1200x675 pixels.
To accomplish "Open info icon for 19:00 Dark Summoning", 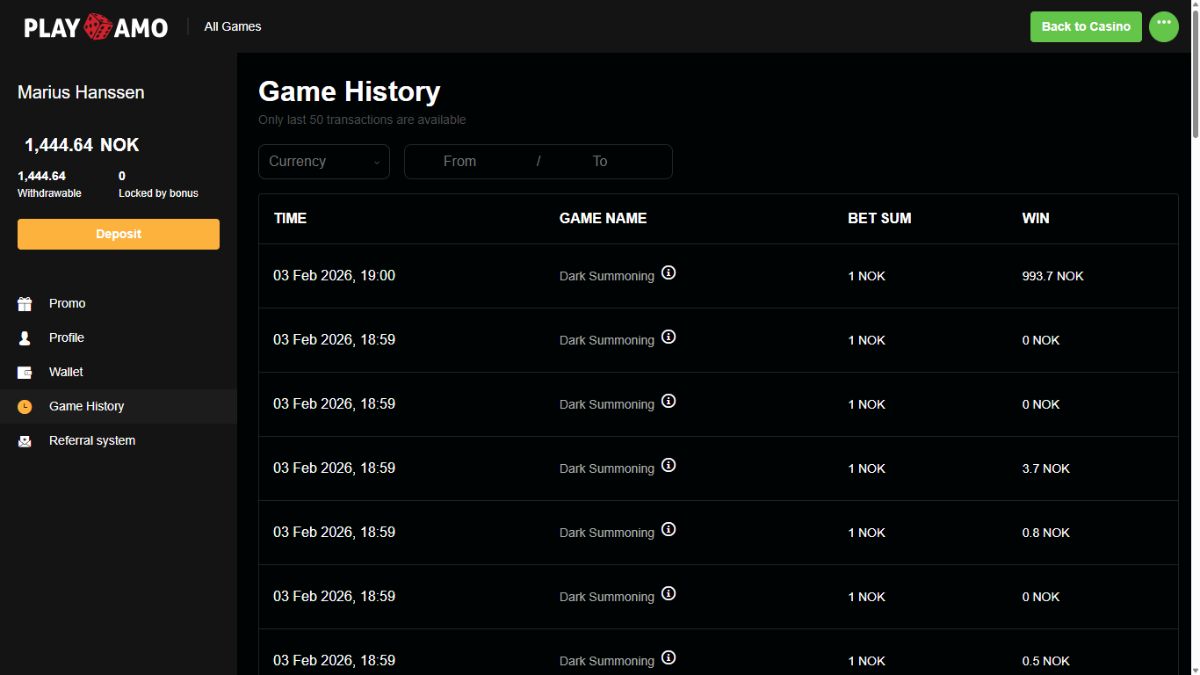I will tap(669, 273).
